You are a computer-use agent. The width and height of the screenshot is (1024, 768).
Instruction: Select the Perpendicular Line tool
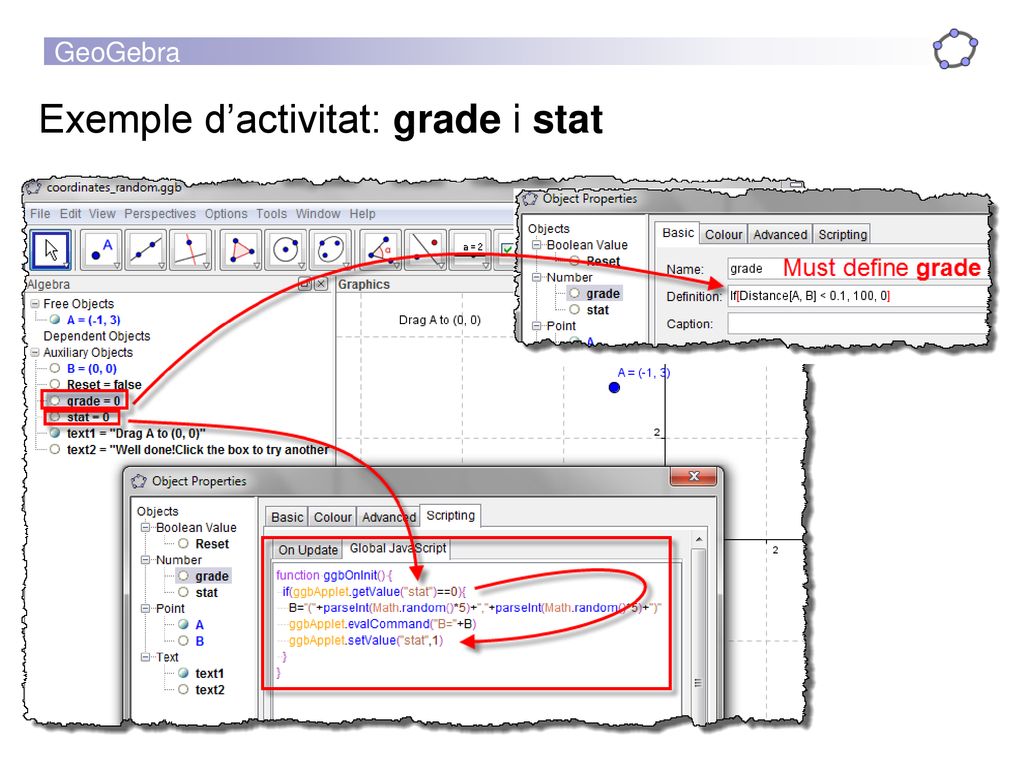coord(191,249)
